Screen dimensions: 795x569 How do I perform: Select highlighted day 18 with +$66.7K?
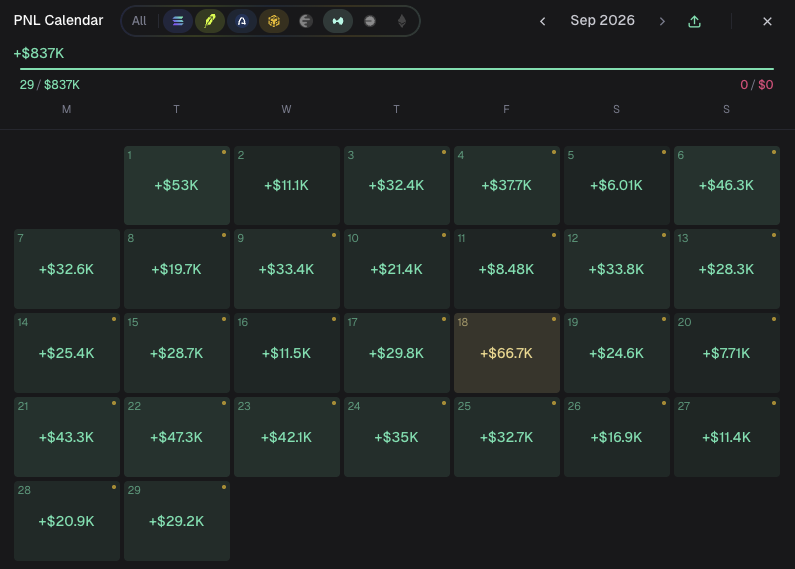(x=507, y=353)
